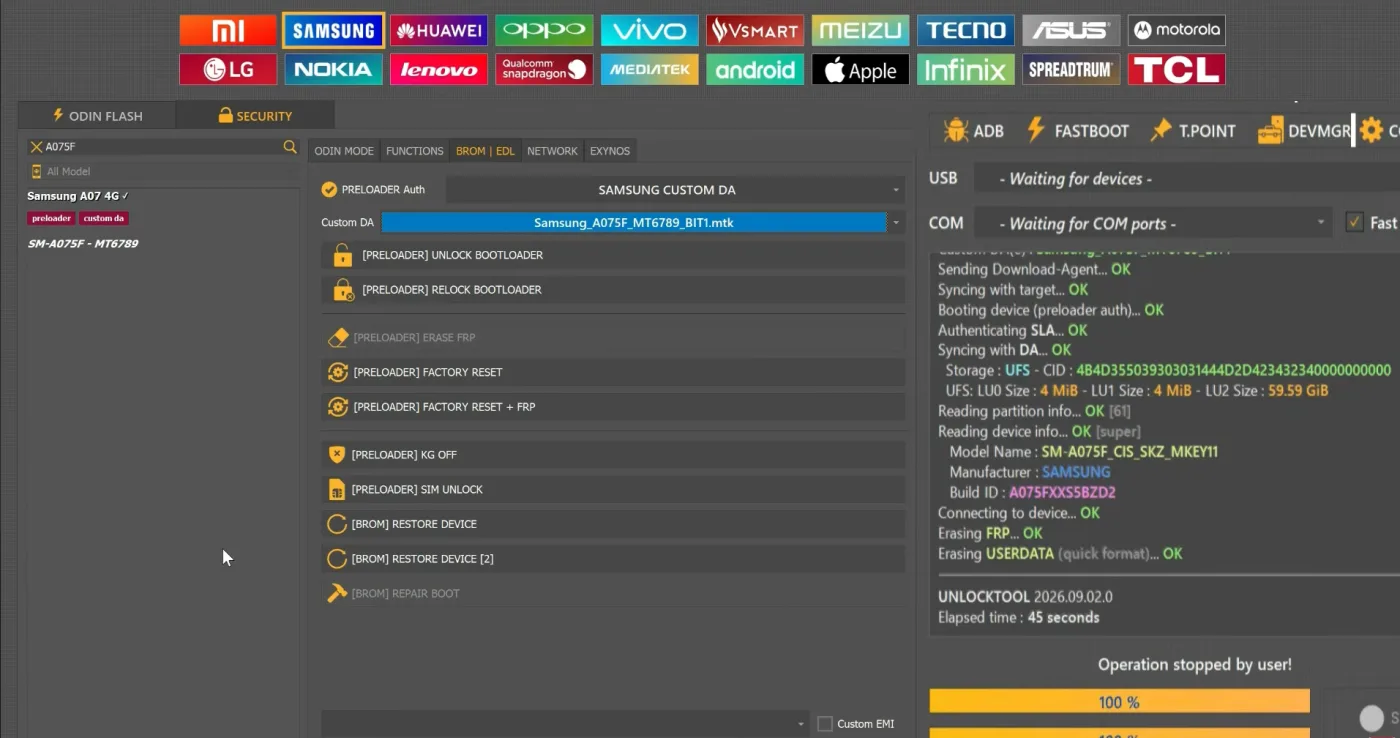
Task: Open the dropdown beside Custom EMI
Action: 565,724
